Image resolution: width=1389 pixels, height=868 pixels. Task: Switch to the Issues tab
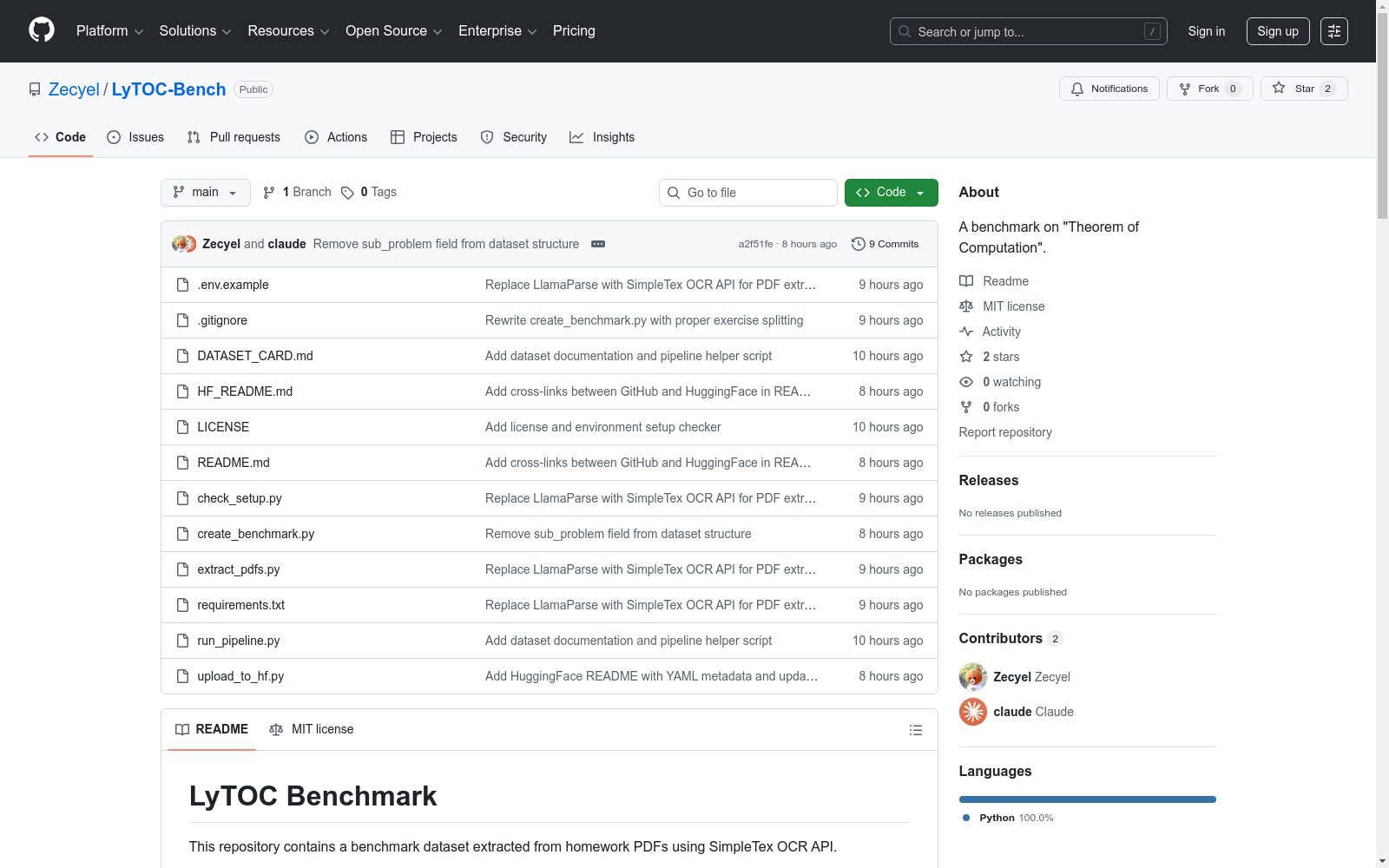coord(135,137)
